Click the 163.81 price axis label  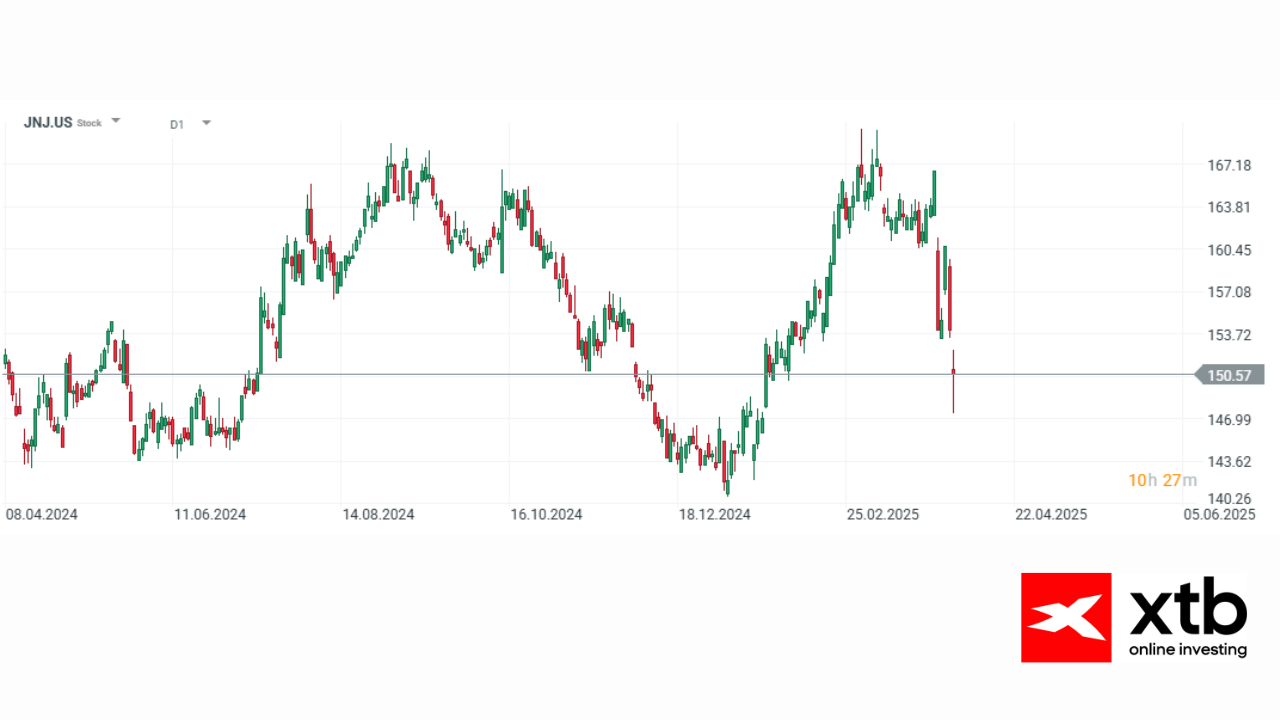tap(1230, 207)
